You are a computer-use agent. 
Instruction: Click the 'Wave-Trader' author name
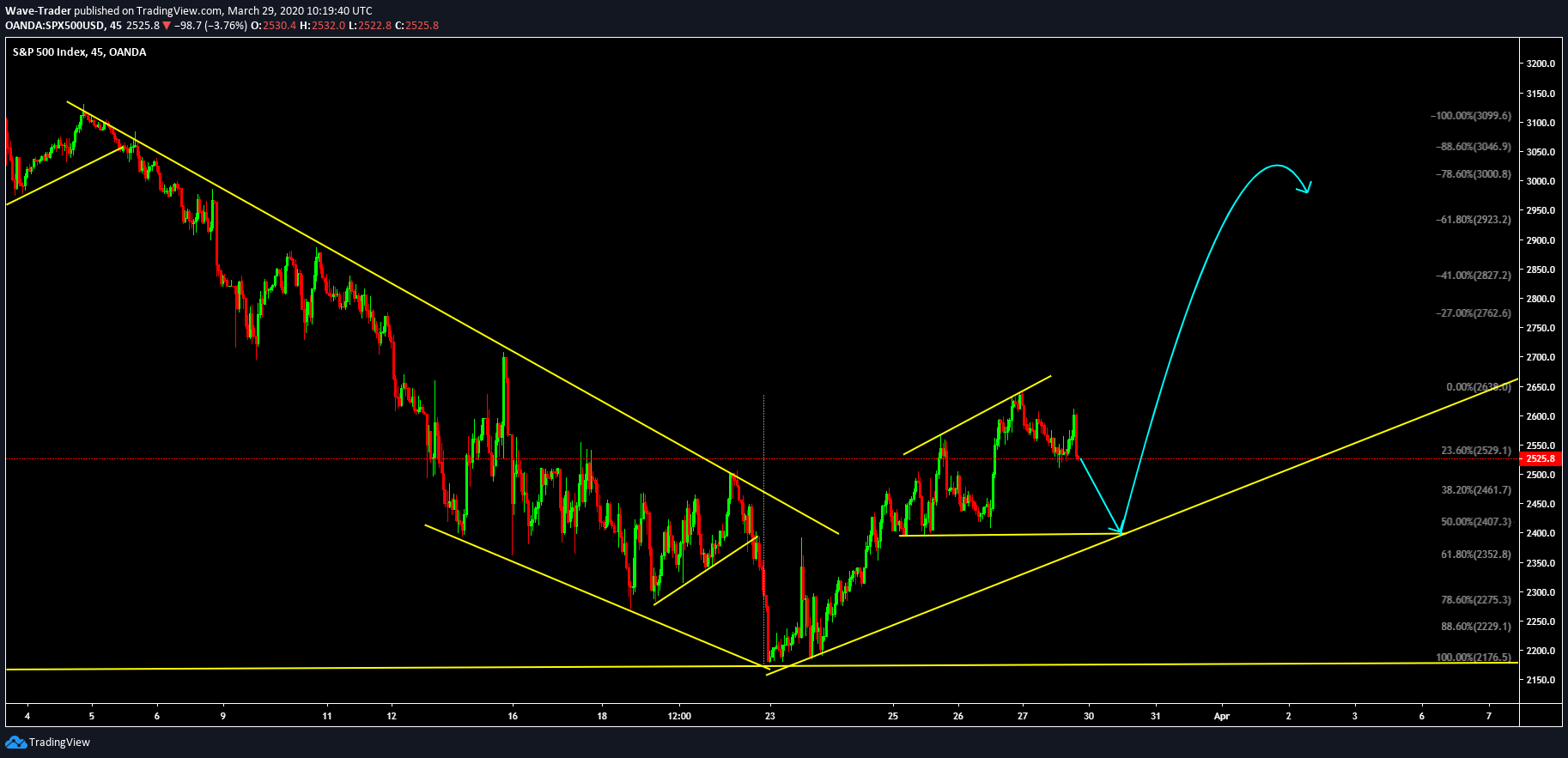tap(38, 11)
